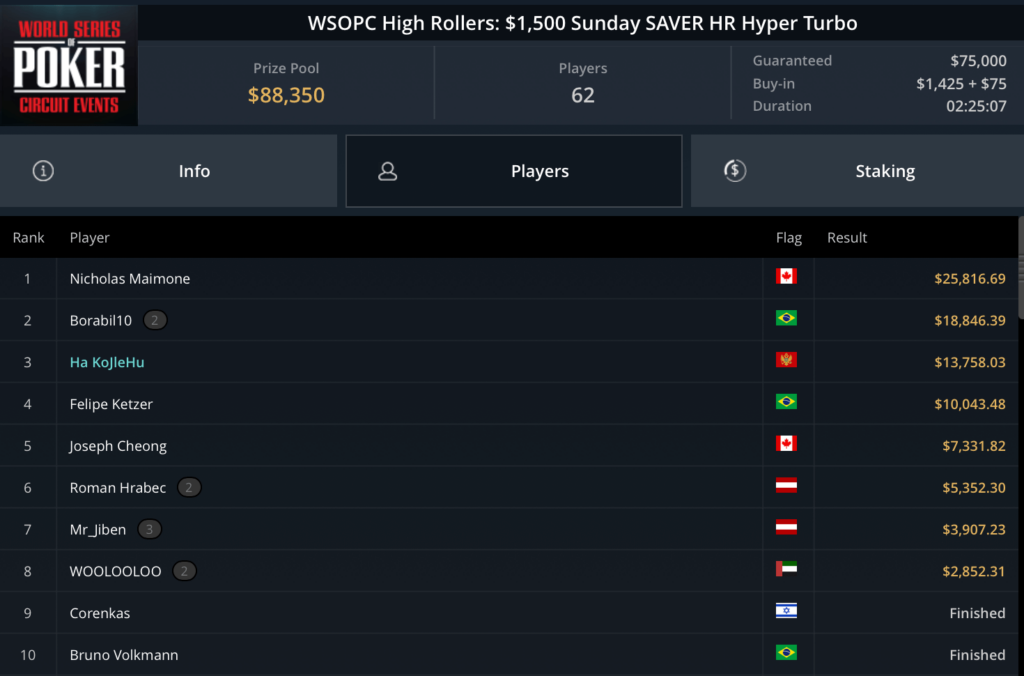
Task: Click the vertical scrollbar of the player list
Action: (1020, 270)
